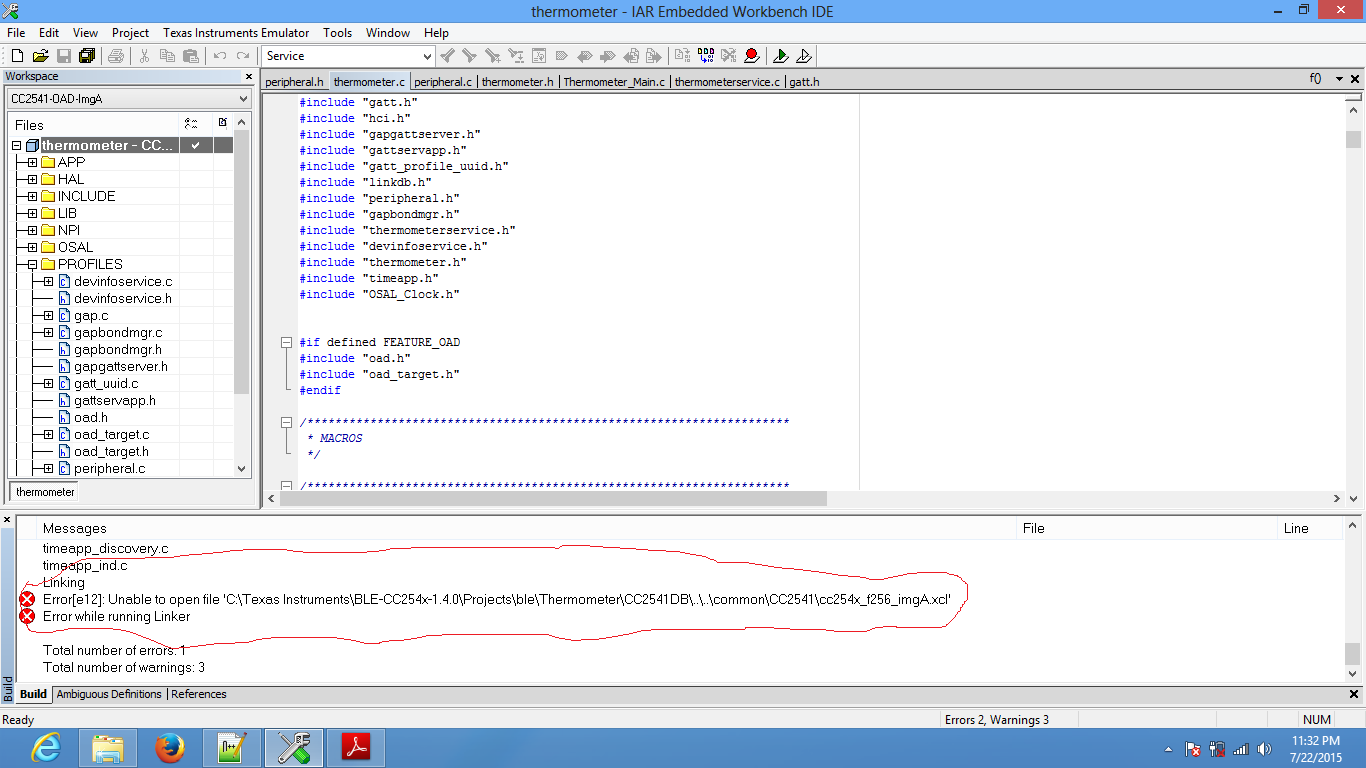The width and height of the screenshot is (1366, 768).
Task: Open the References messages tab
Action: [x=199, y=694]
